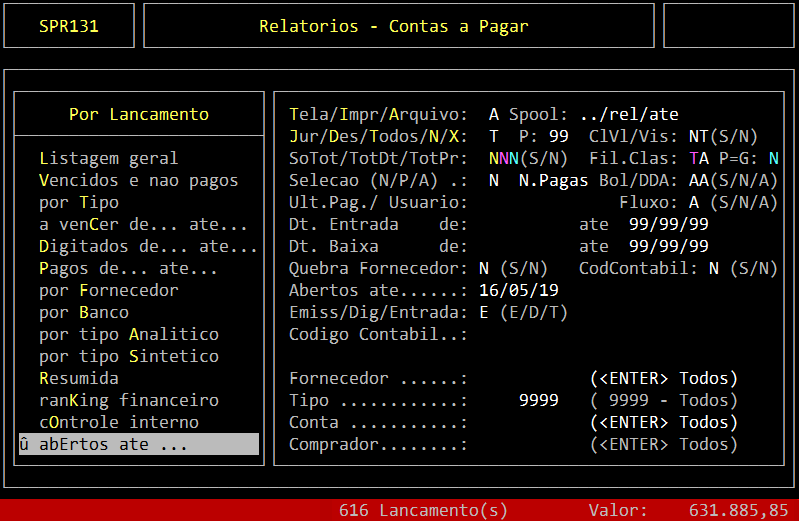Select 'por tipo Sintetico' entry

tap(128, 356)
